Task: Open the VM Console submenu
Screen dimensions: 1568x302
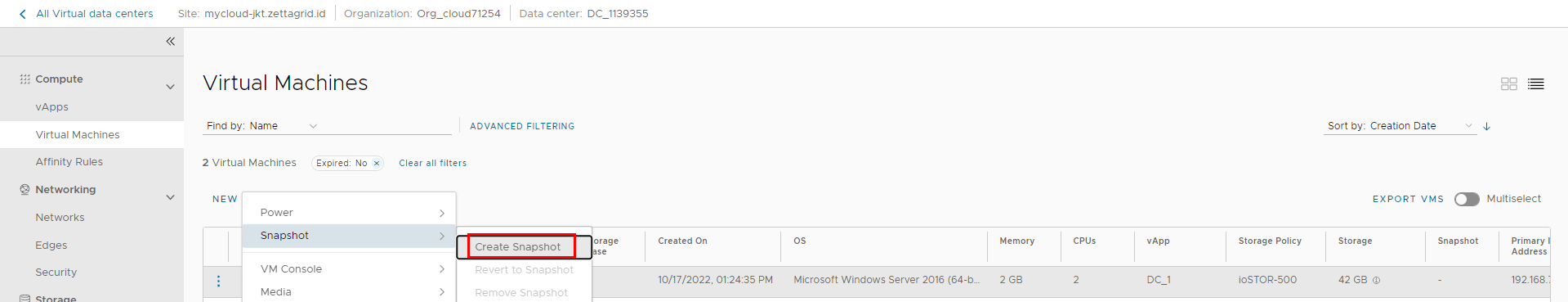Action: 350,269
